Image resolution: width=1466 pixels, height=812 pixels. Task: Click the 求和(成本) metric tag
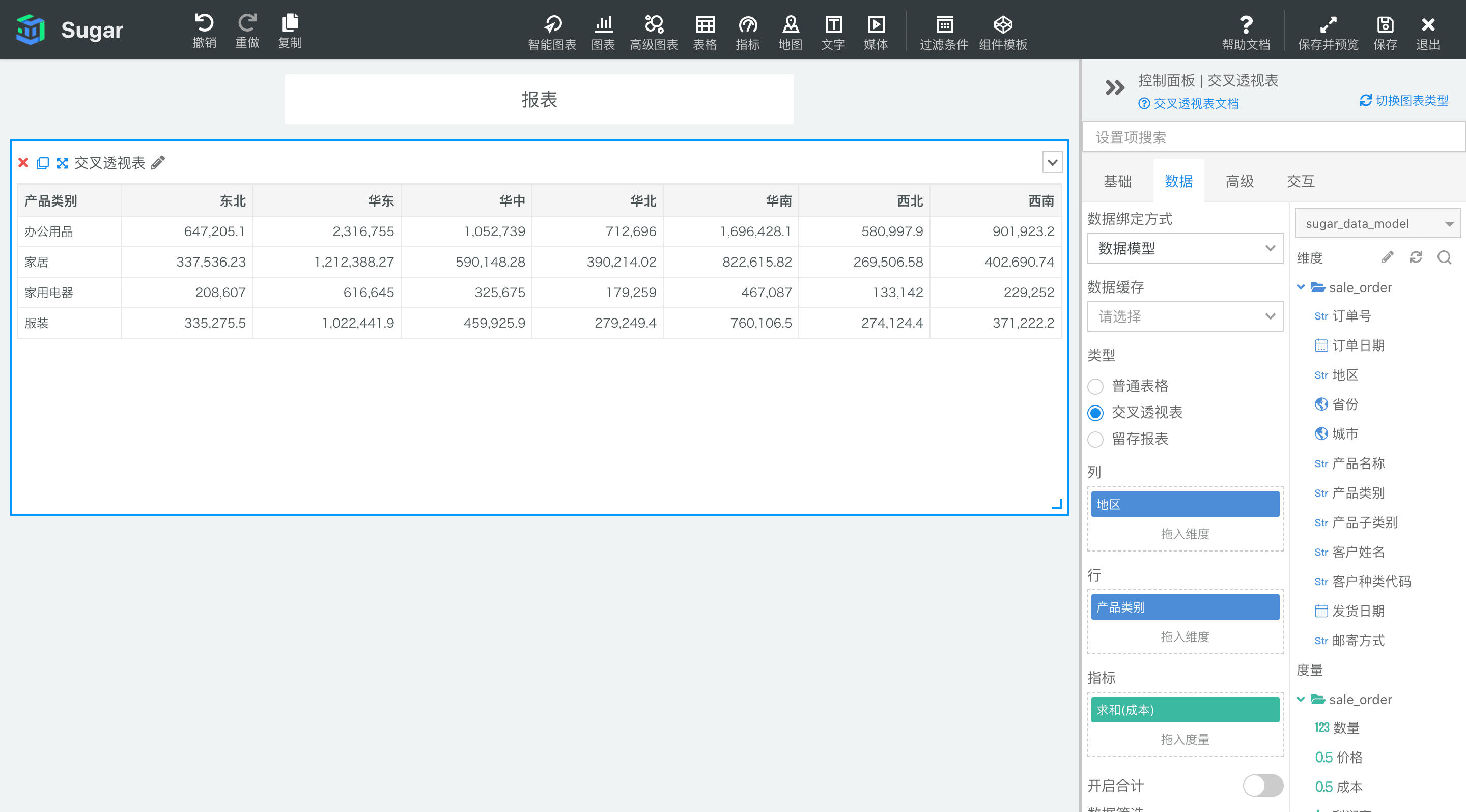coord(1185,710)
